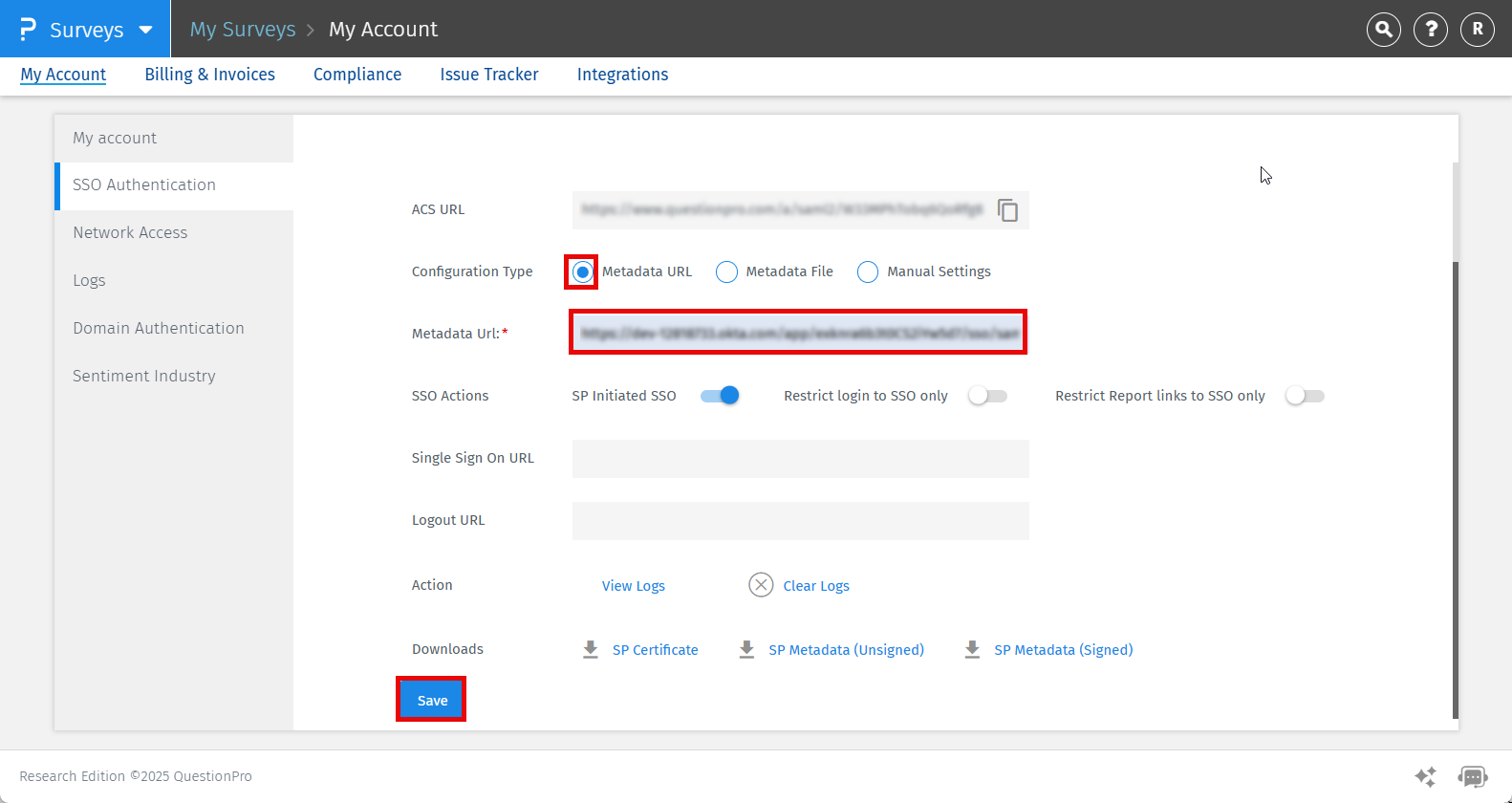Enable Restrict login to SSO only
The width and height of the screenshot is (1512, 803).
coord(987,396)
